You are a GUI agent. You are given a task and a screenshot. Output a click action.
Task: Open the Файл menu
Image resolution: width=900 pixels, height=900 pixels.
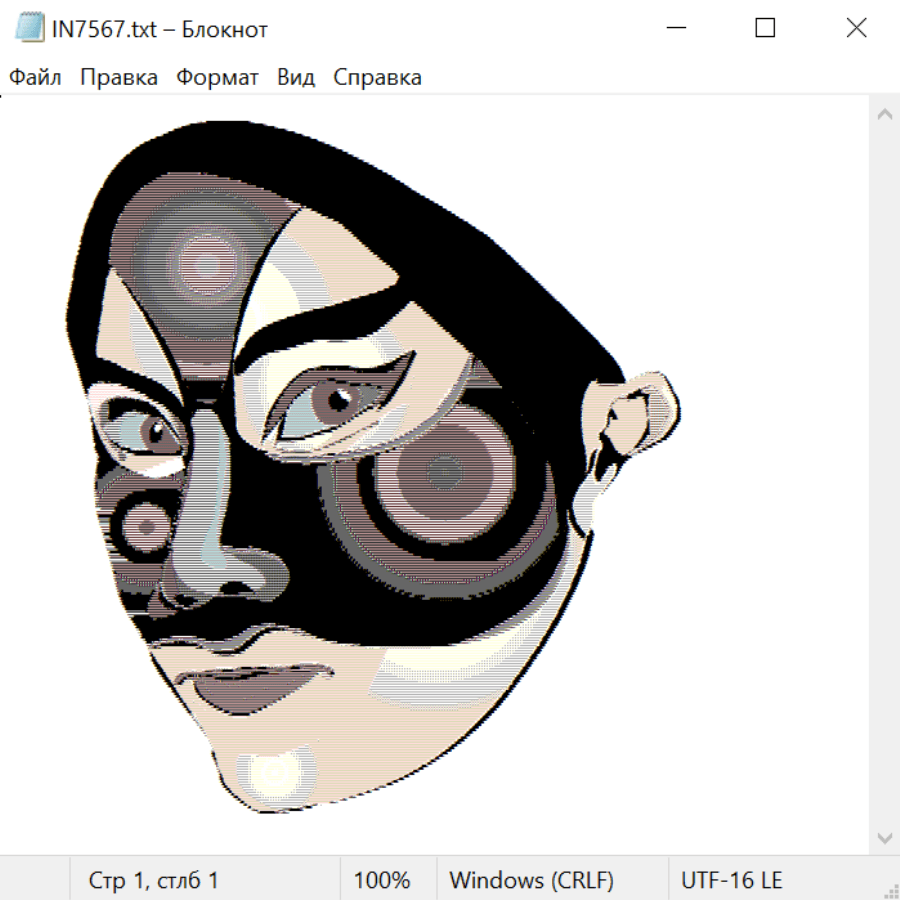point(35,78)
